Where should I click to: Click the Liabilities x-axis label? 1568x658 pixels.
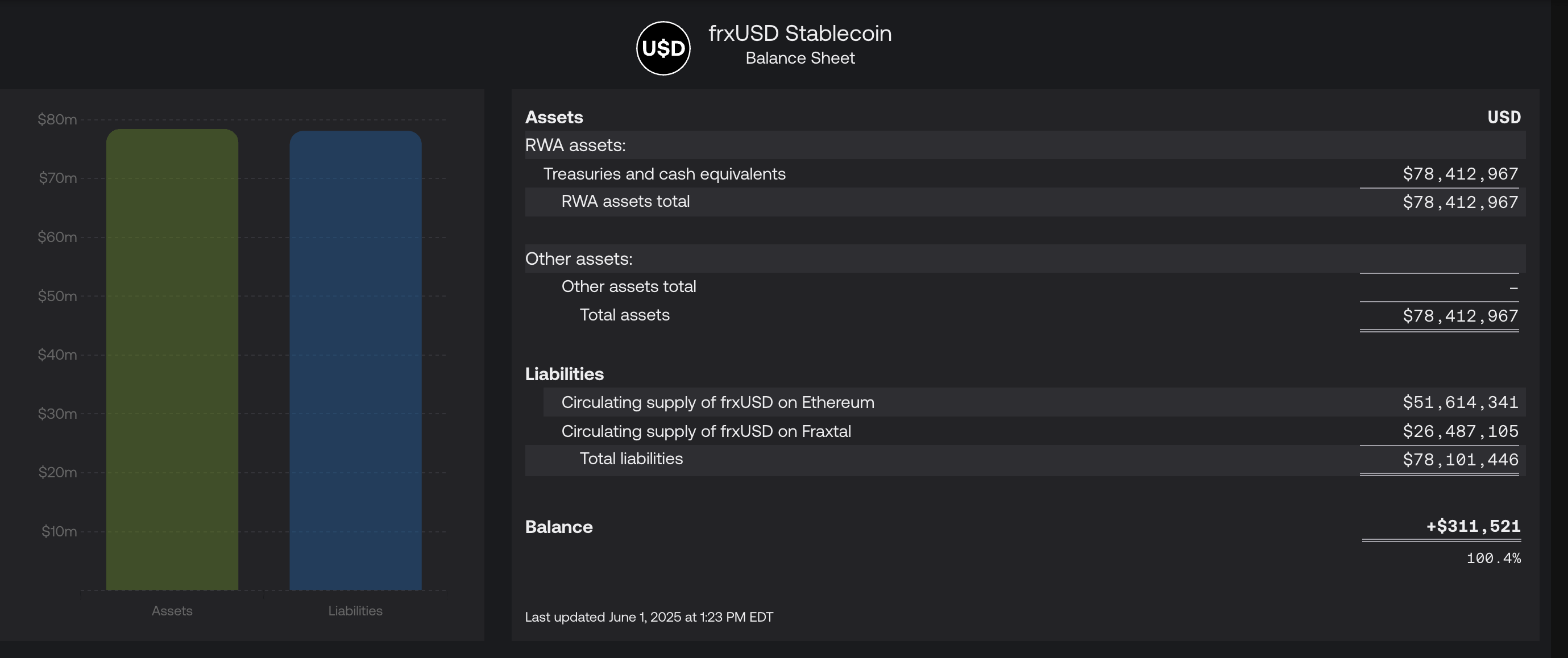[355, 611]
